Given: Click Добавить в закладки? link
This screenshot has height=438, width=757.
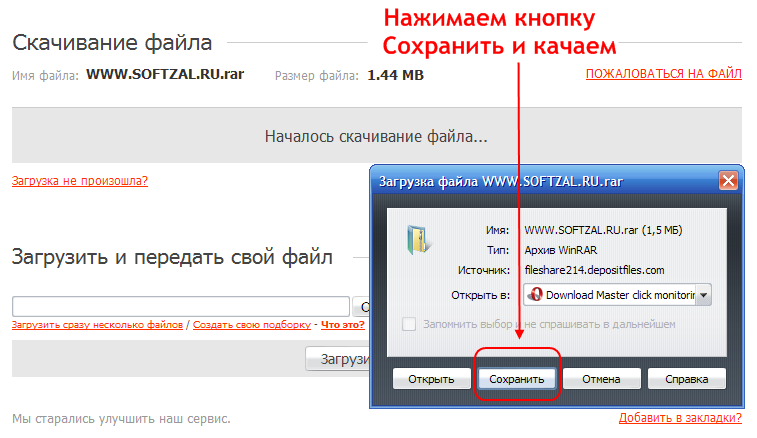Looking at the screenshot, I should (680, 418).
